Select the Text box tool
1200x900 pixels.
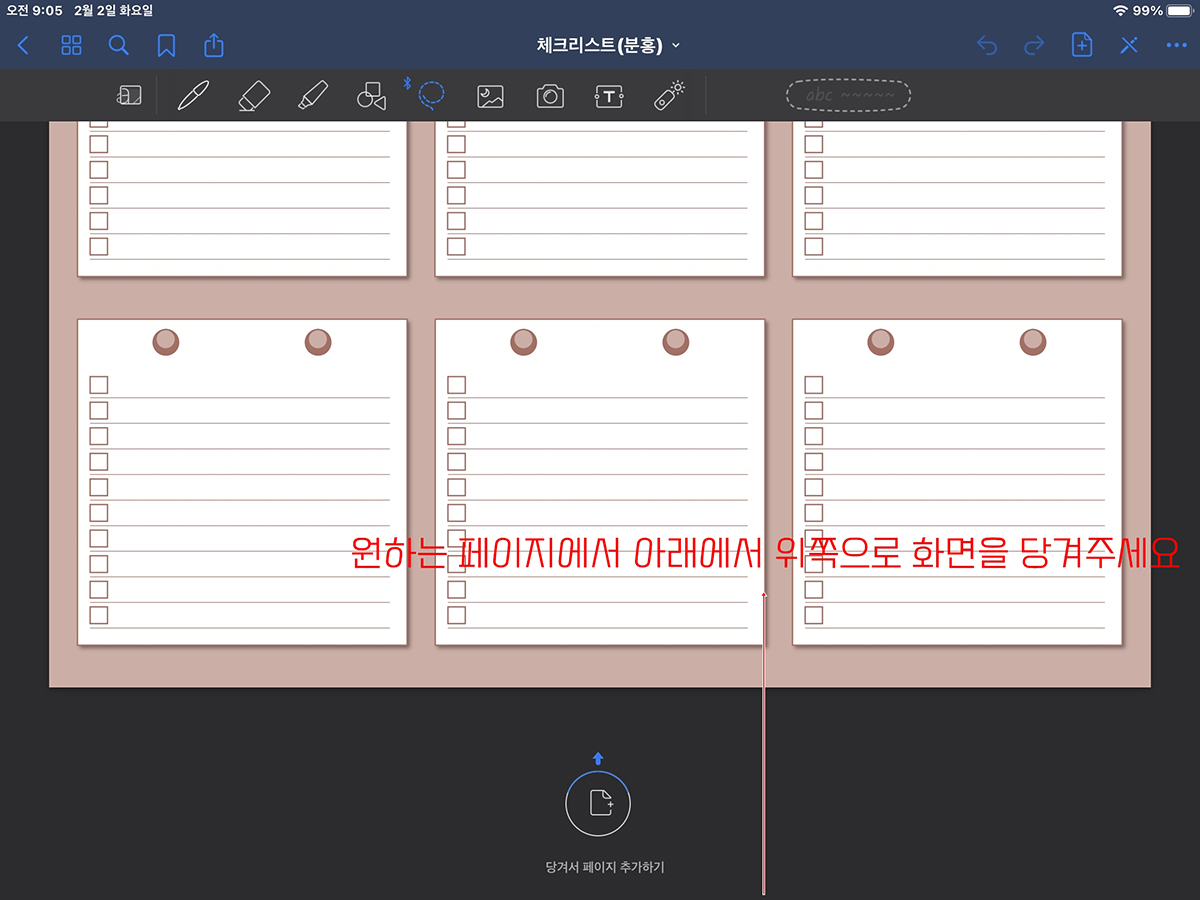609,96
